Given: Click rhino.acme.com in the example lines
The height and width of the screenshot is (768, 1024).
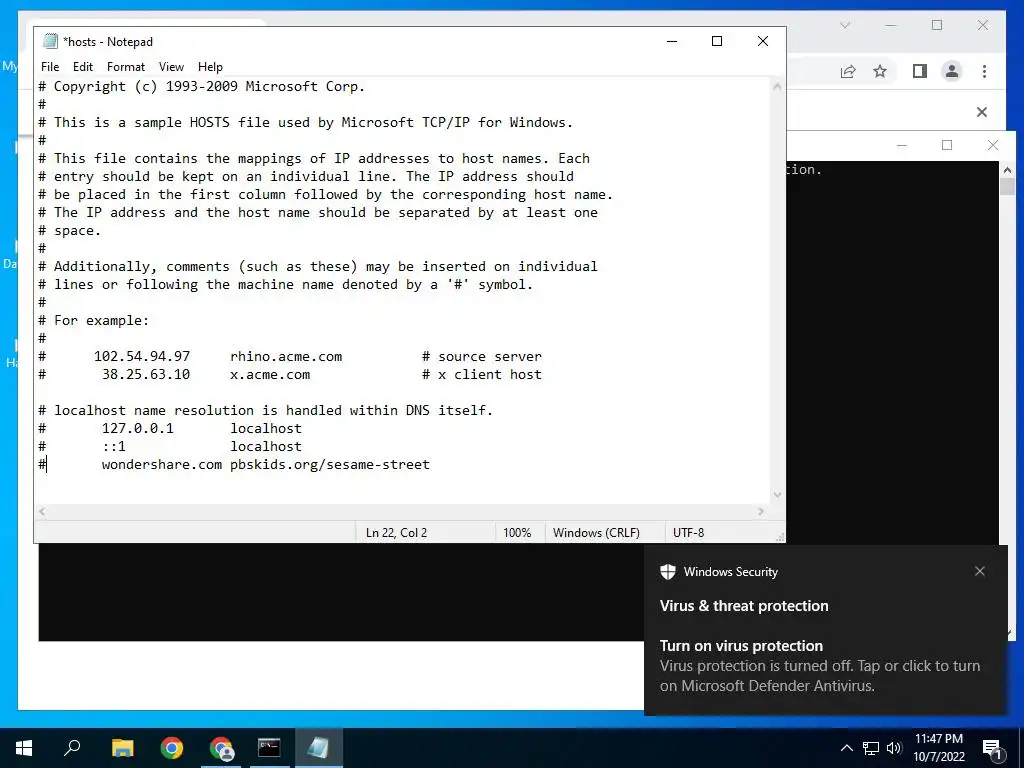Looking at the screenshot, I should (x=286, y=357).
